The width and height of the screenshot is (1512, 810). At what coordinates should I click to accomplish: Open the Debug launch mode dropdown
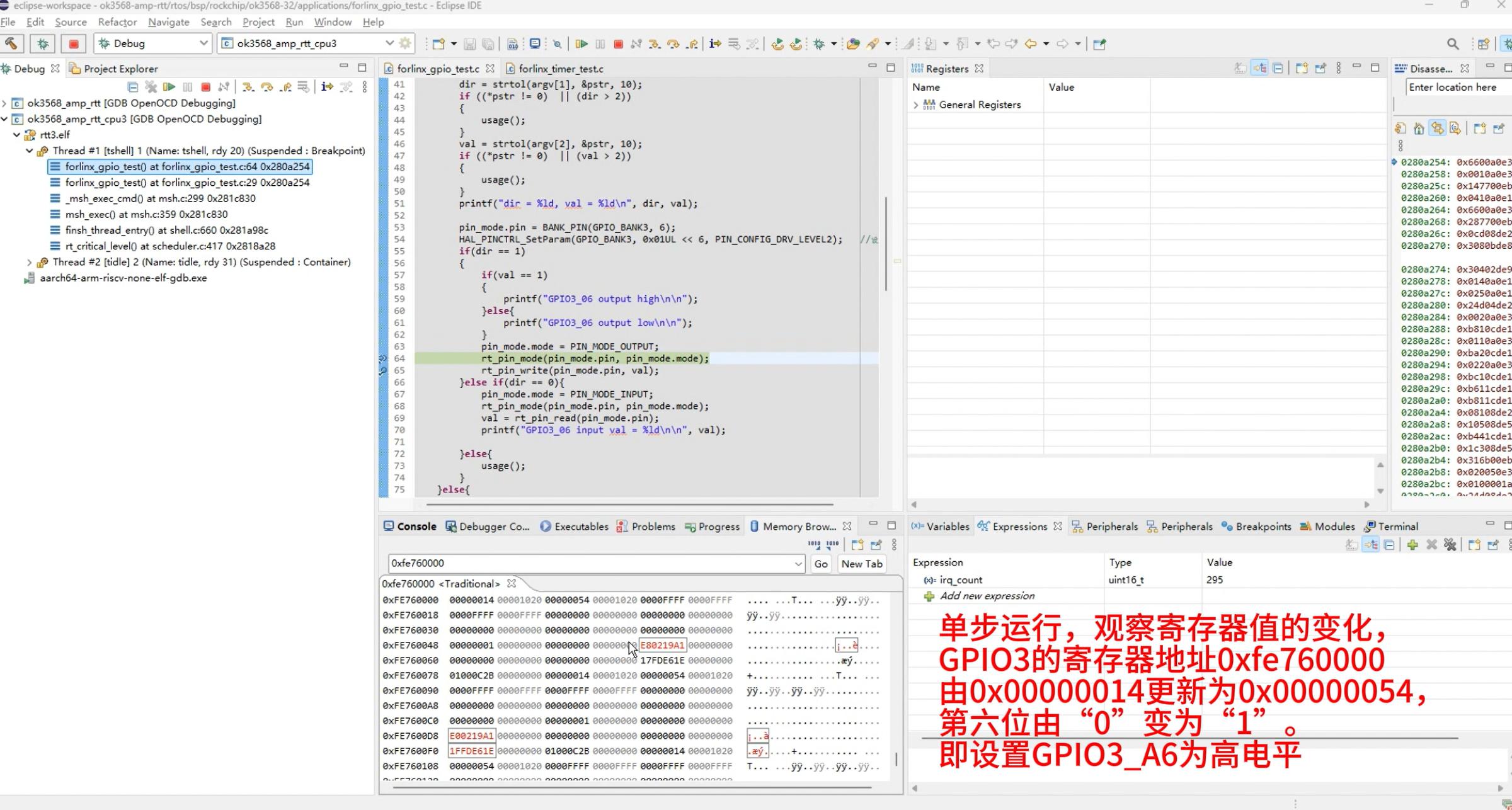click(203, 43)
